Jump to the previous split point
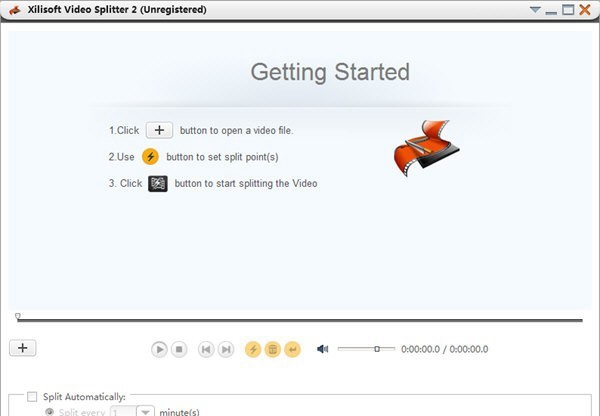 click(x=206, y=349)
